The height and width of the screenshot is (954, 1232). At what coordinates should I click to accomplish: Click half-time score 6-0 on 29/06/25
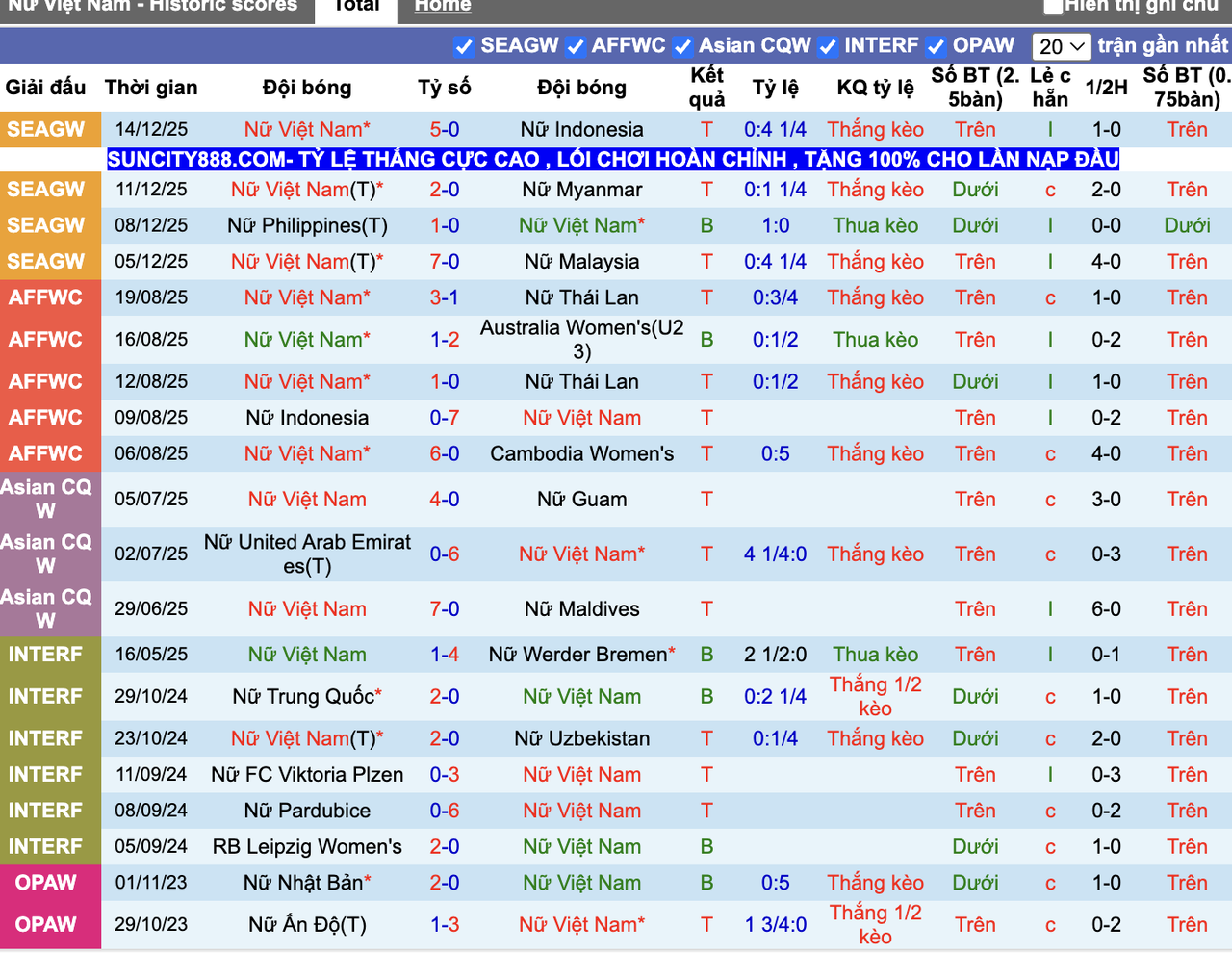tap(1107, 609)
